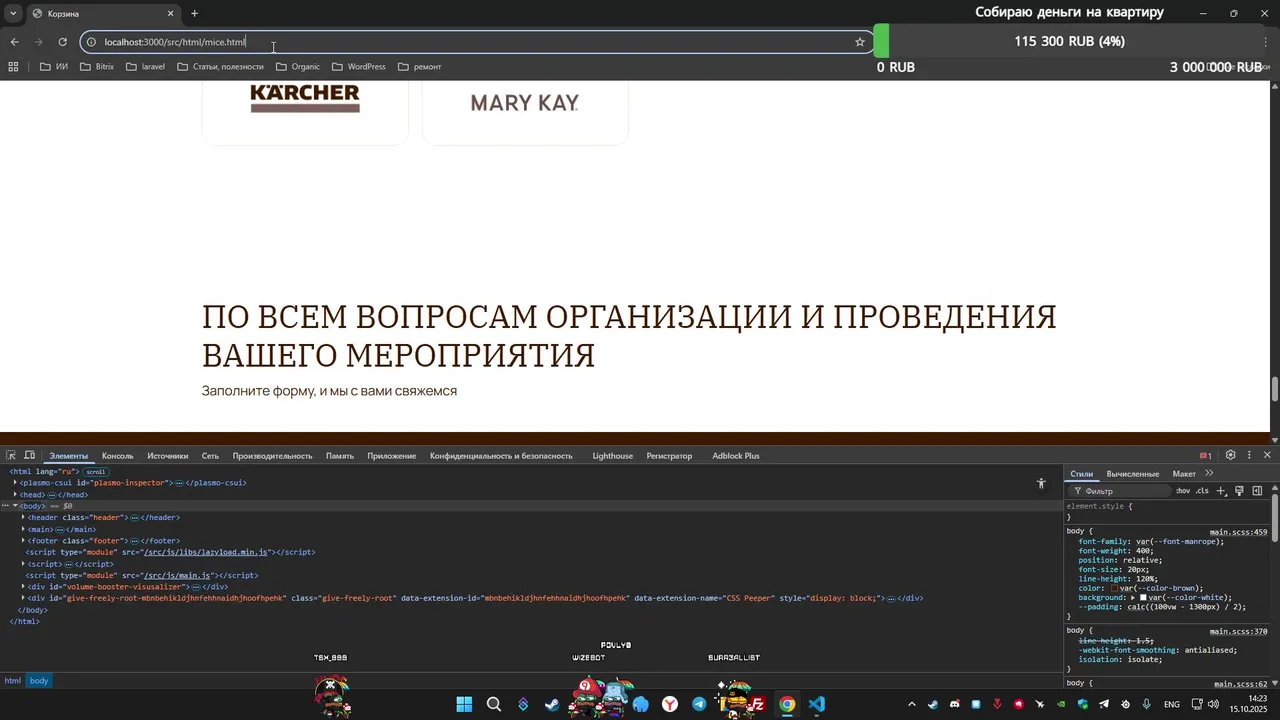This screenshot has width=1280, height=720.
Task: Click the Chrome icon in the taskbar
Action: pos(788,704)
